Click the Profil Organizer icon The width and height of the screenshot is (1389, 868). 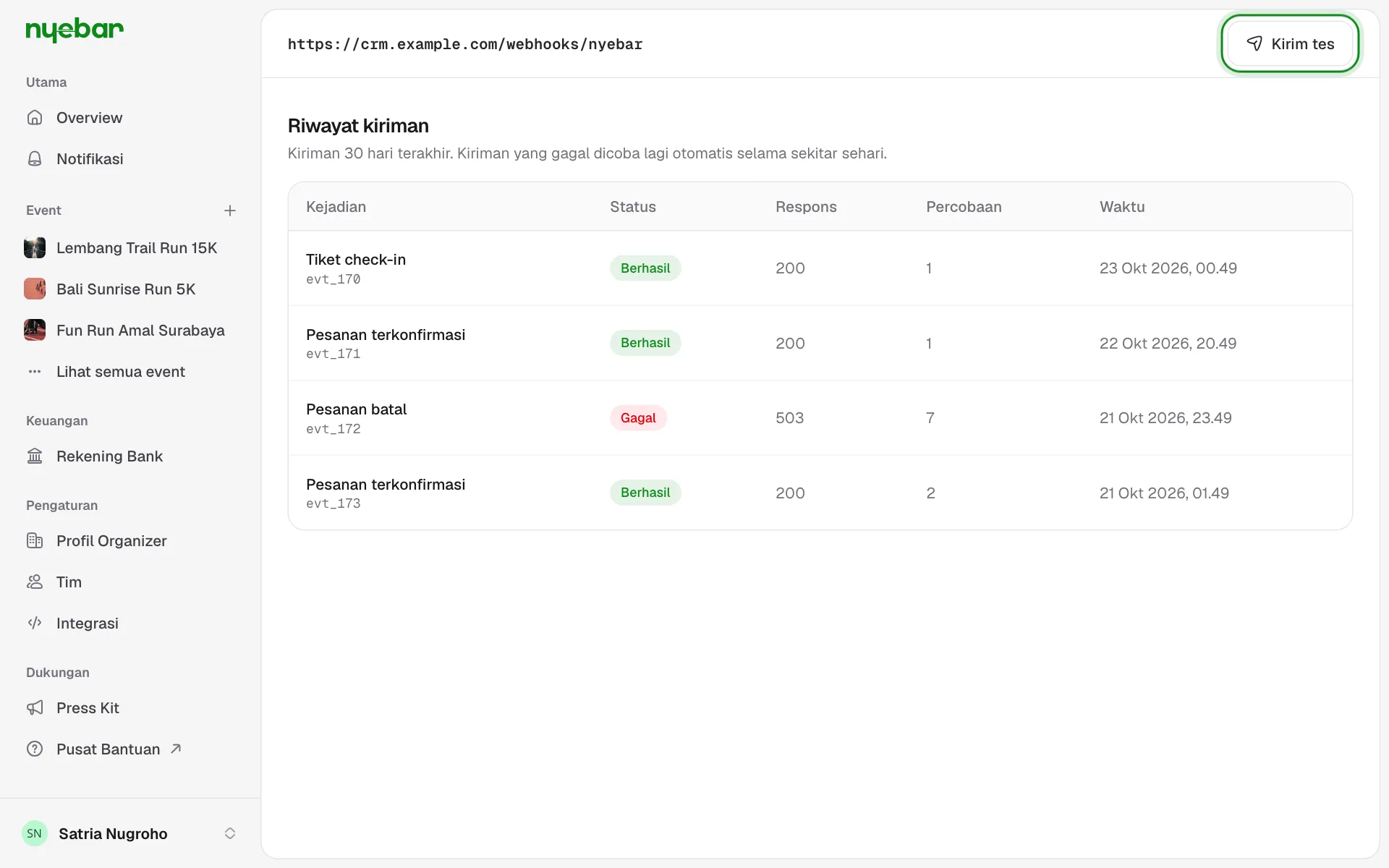[35, 541]
